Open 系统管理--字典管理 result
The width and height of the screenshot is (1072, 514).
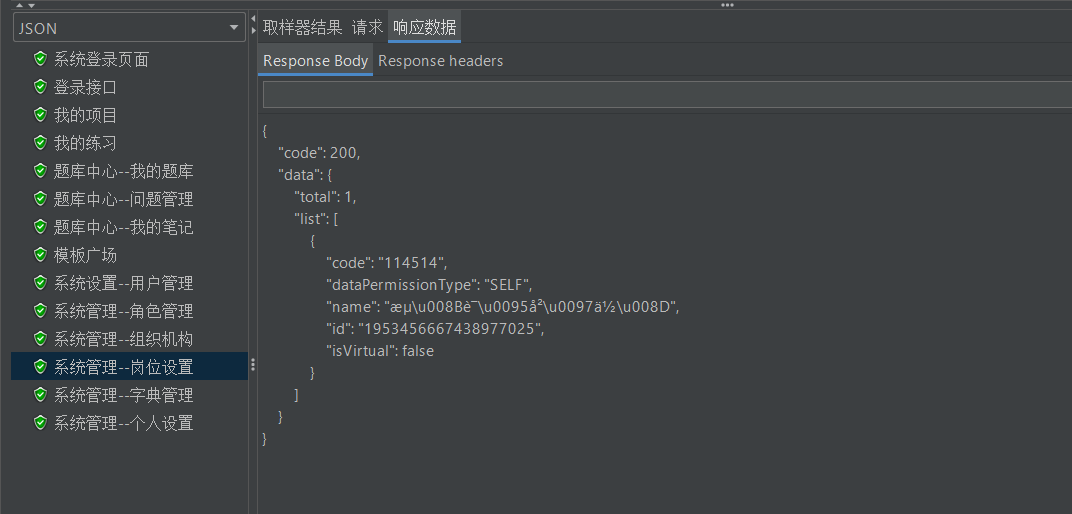(123, 396)
